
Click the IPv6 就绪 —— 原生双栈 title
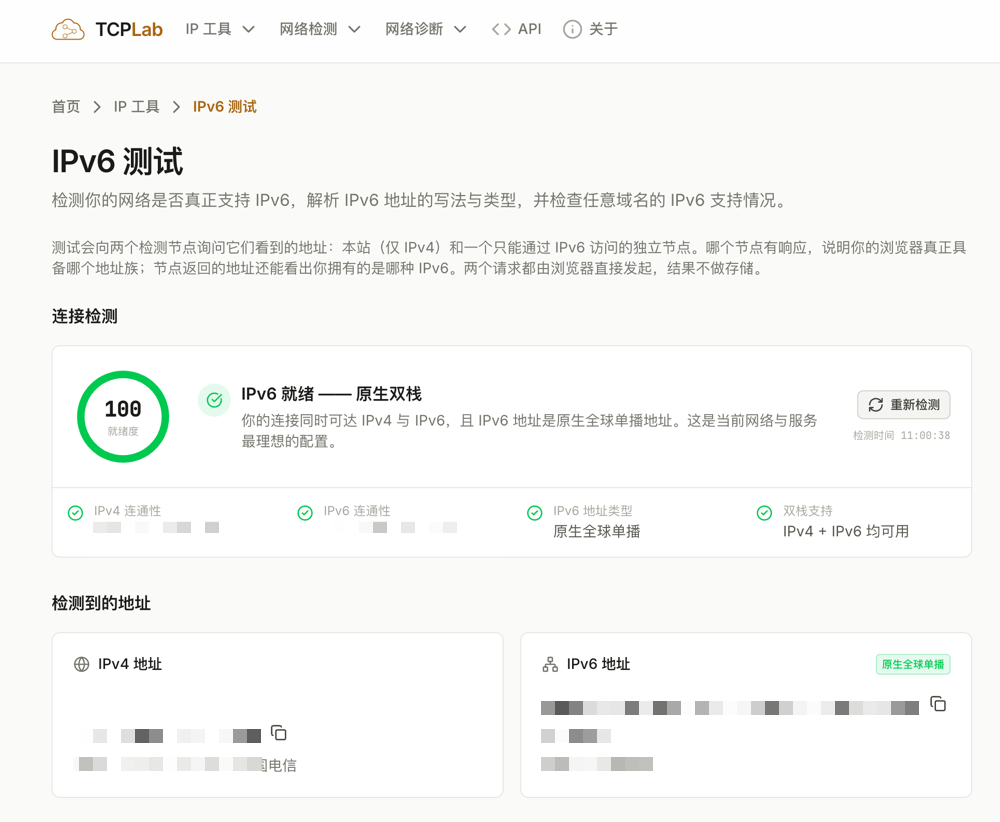[x=332, y=394]
